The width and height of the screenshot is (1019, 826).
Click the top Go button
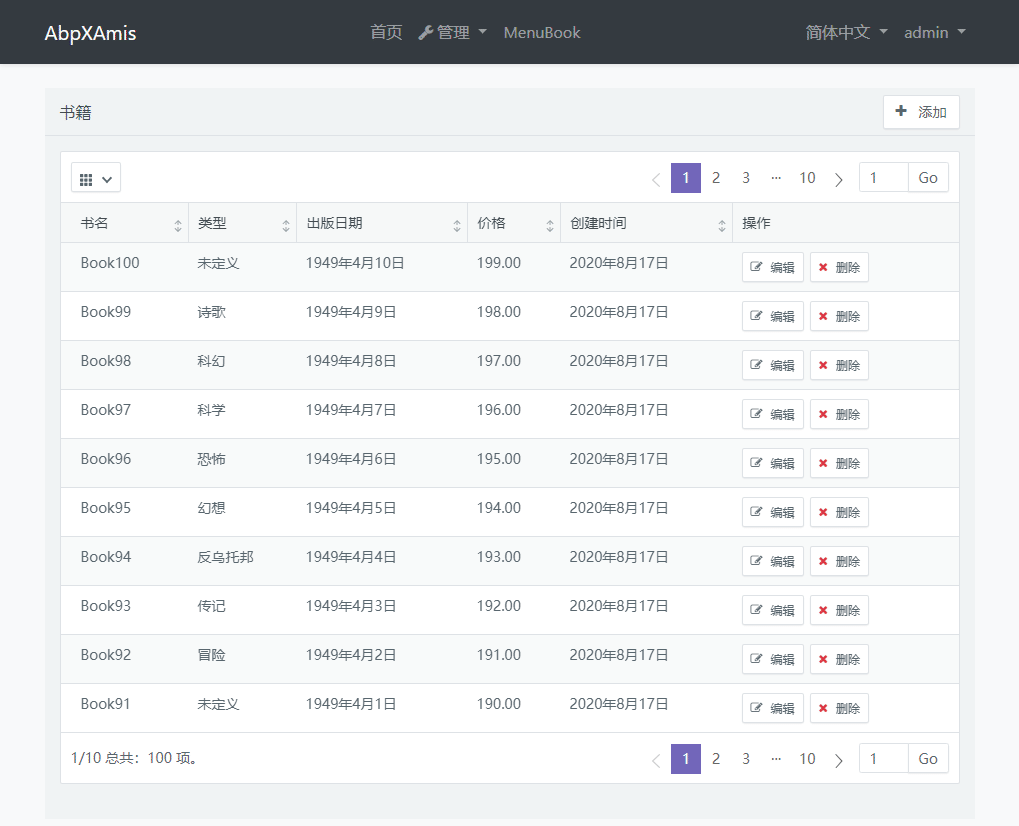928,177
